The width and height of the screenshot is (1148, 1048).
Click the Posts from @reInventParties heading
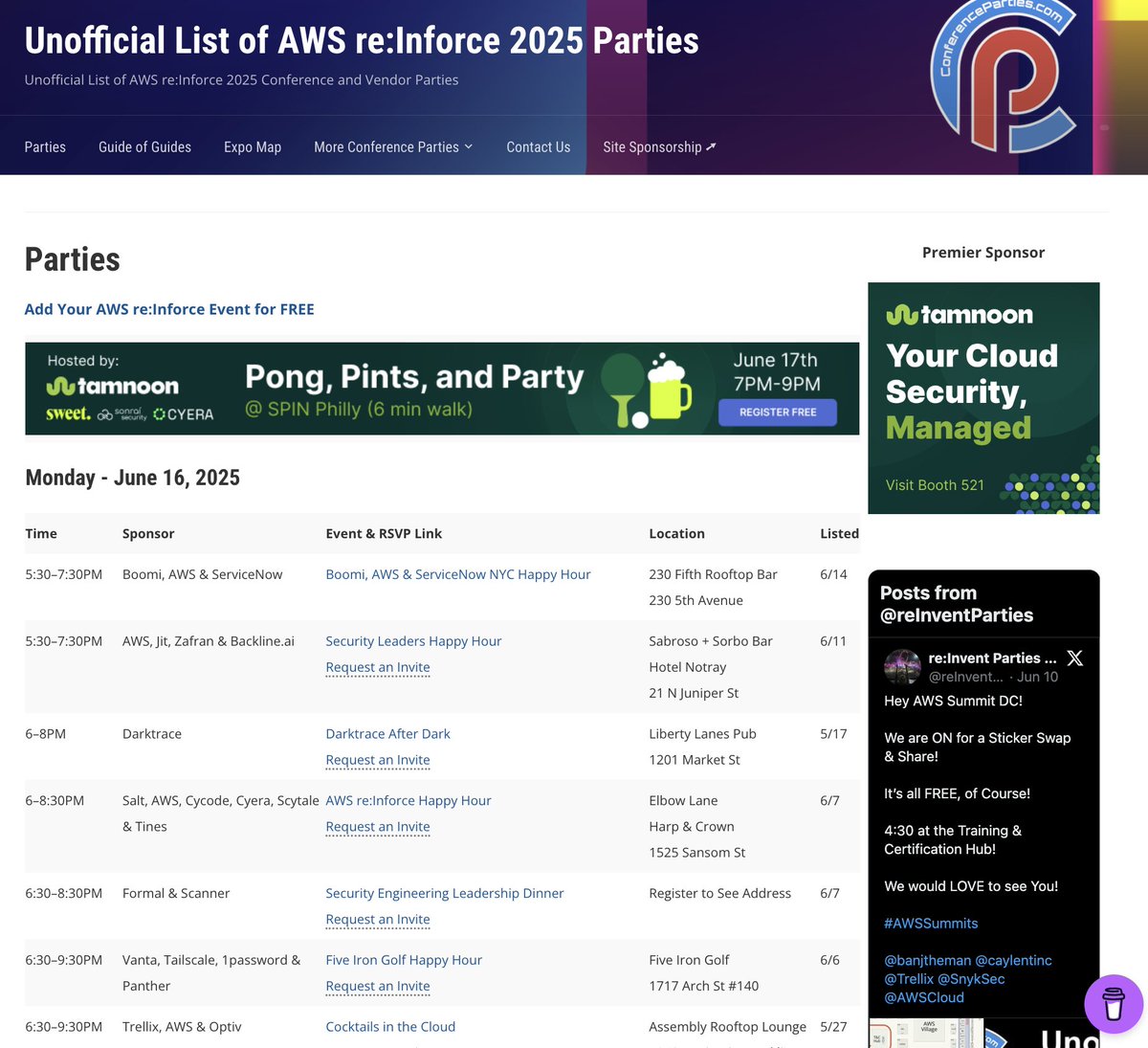pos(957,604)
